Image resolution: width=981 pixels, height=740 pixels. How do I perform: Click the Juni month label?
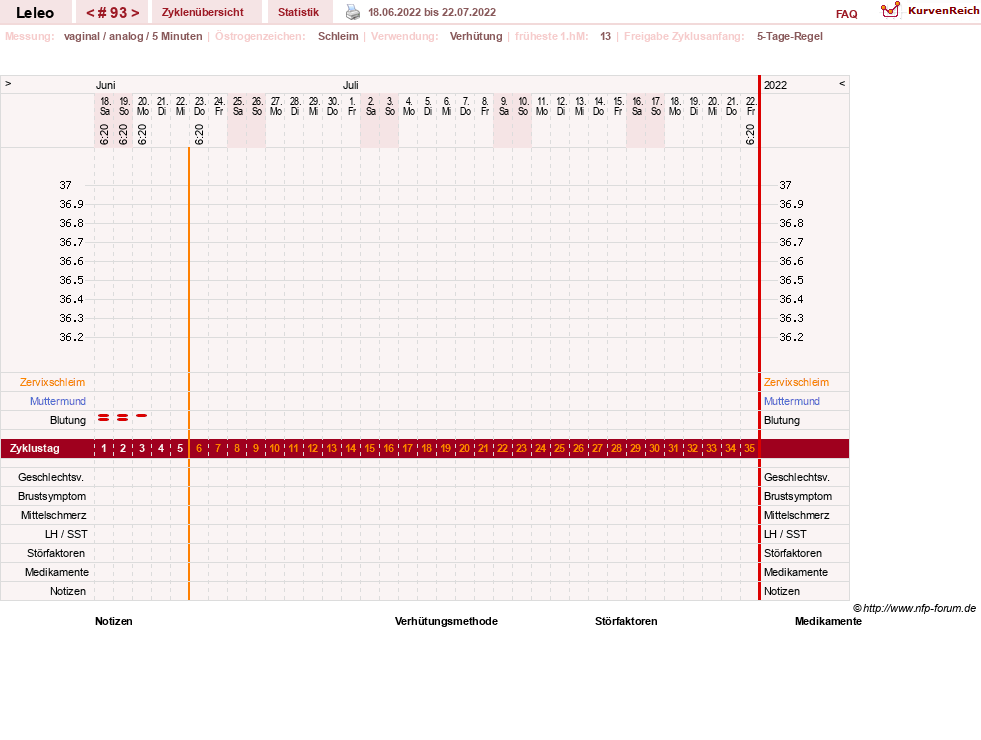tap(106, 85)
